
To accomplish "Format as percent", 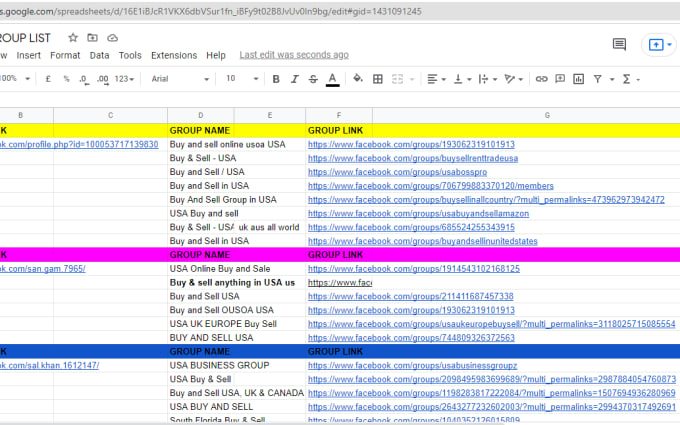I will (x=66, y=79).
